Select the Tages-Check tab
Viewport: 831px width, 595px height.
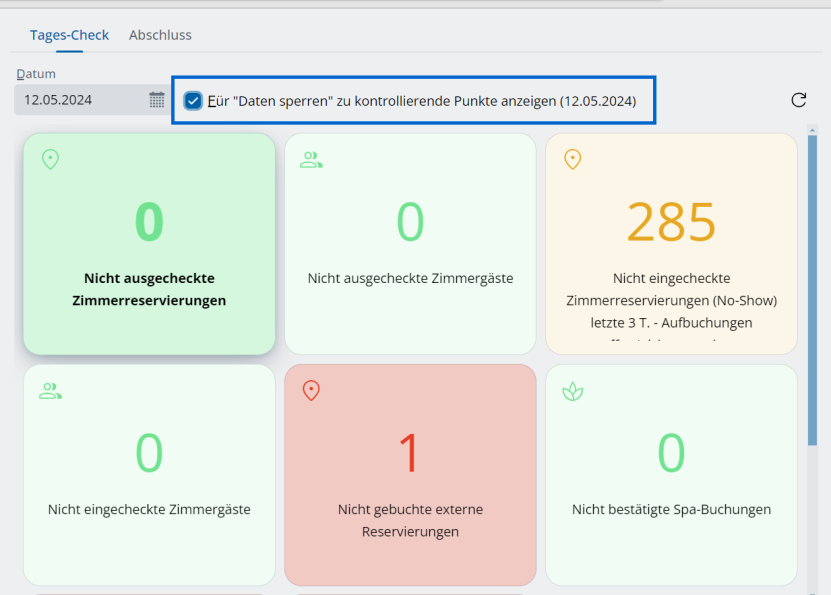(69, 35)
